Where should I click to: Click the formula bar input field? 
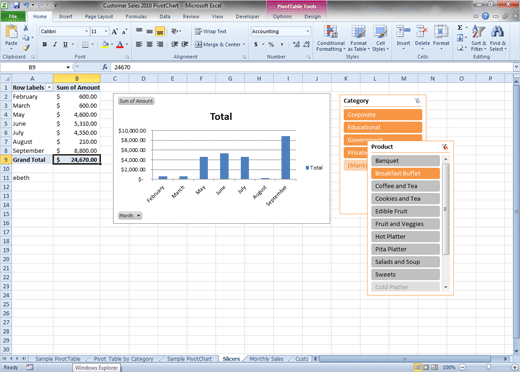pyautogui.click(x=312, y=67)
